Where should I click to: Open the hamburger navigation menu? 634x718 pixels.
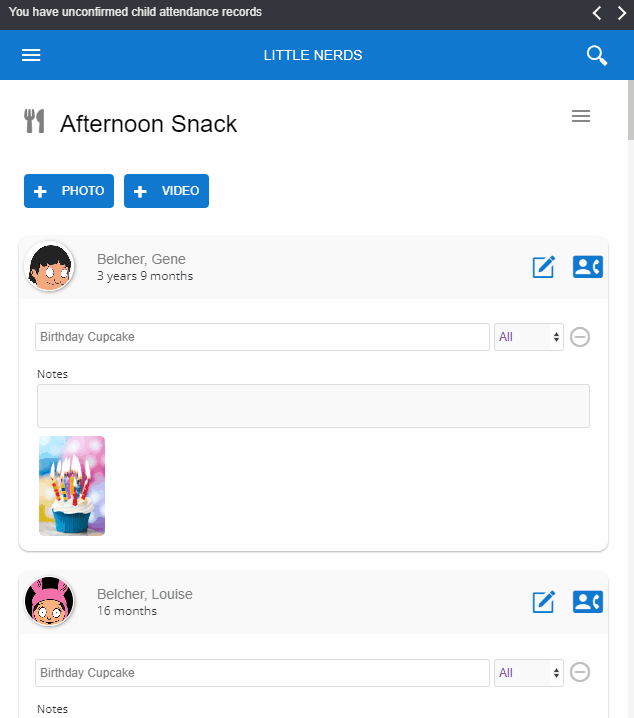pos(31,55)
